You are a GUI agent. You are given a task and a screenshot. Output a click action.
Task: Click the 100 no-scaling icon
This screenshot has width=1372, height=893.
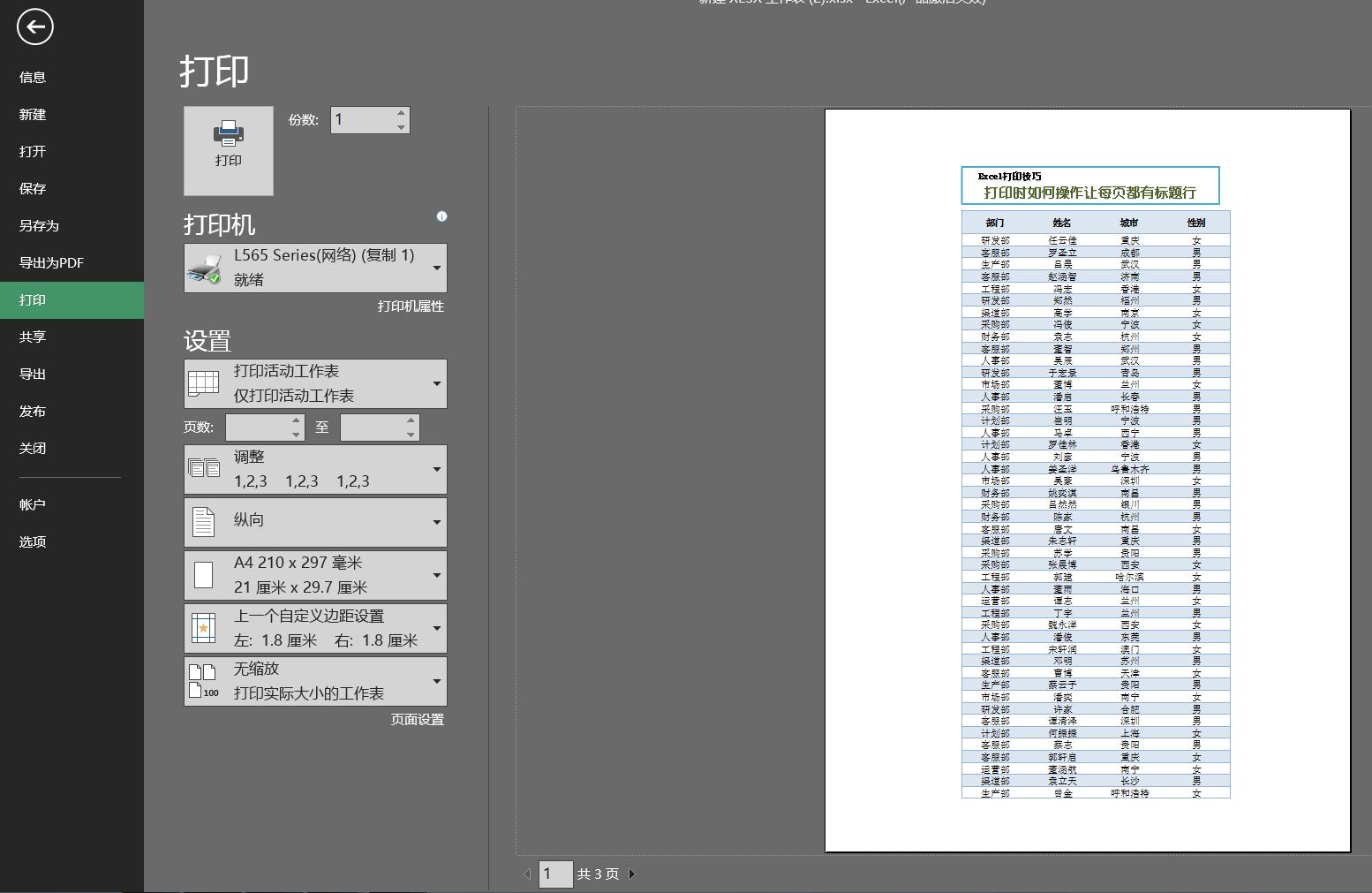tap(202, 680)
